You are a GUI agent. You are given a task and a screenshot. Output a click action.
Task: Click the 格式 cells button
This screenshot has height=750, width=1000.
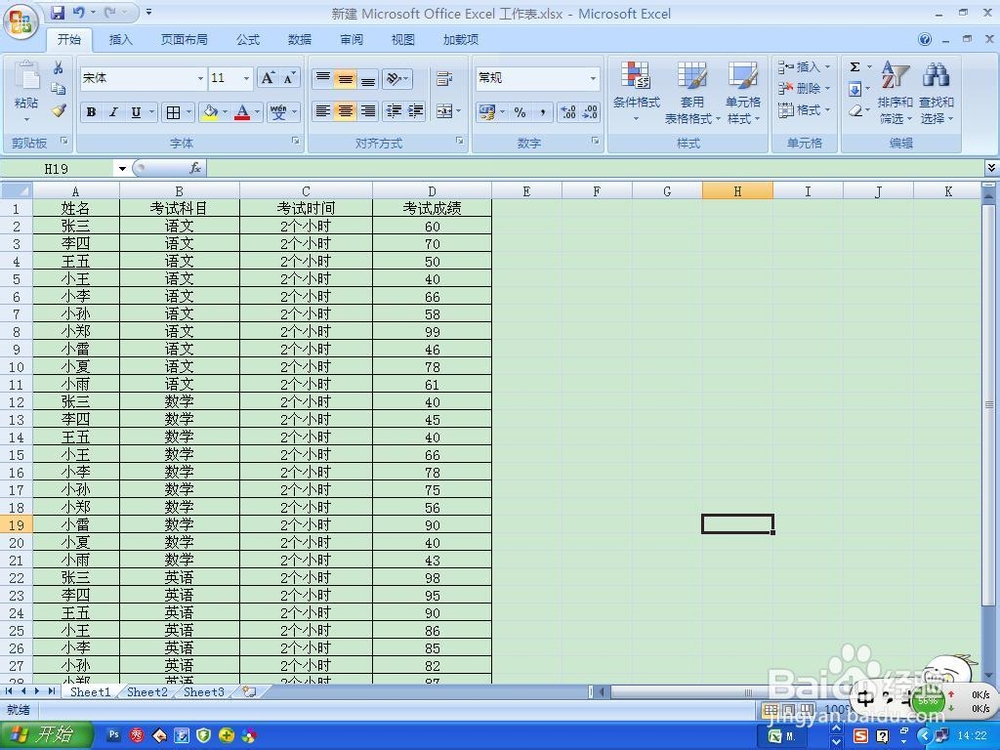point(804,110)
